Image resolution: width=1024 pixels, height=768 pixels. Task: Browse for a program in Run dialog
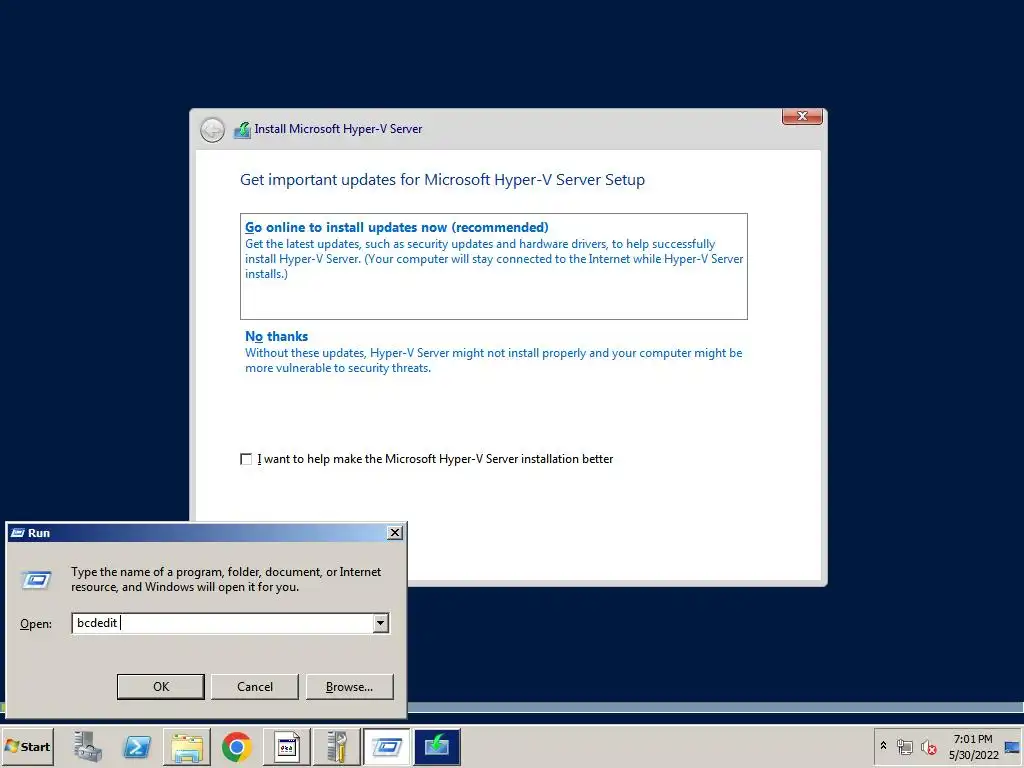[349, 686]
